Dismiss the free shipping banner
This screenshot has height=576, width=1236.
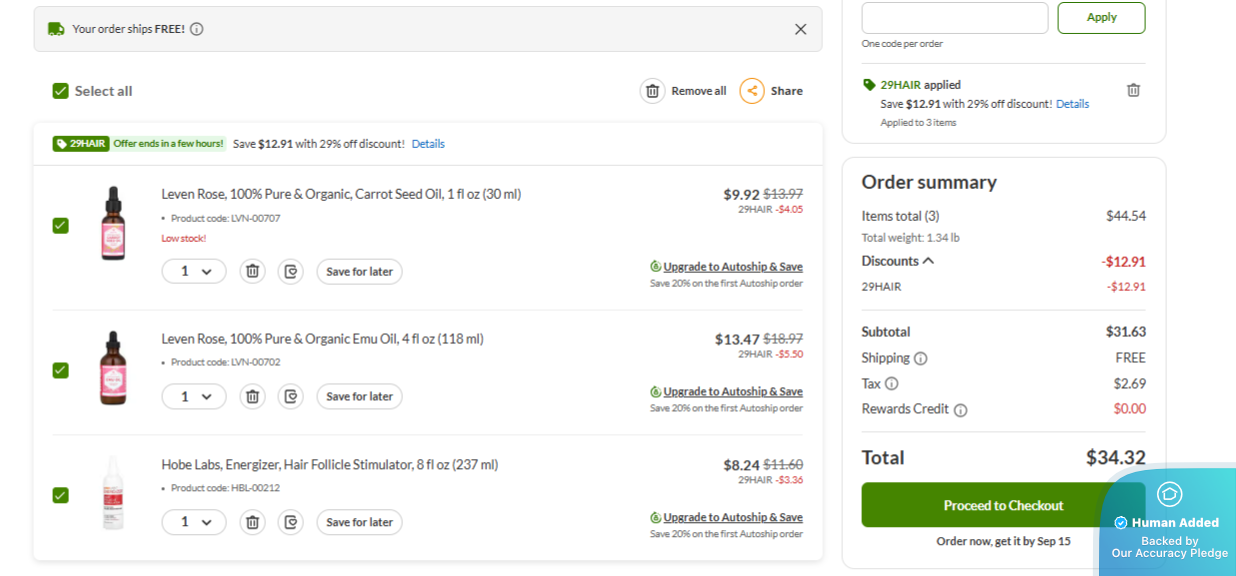click(800, 29)
